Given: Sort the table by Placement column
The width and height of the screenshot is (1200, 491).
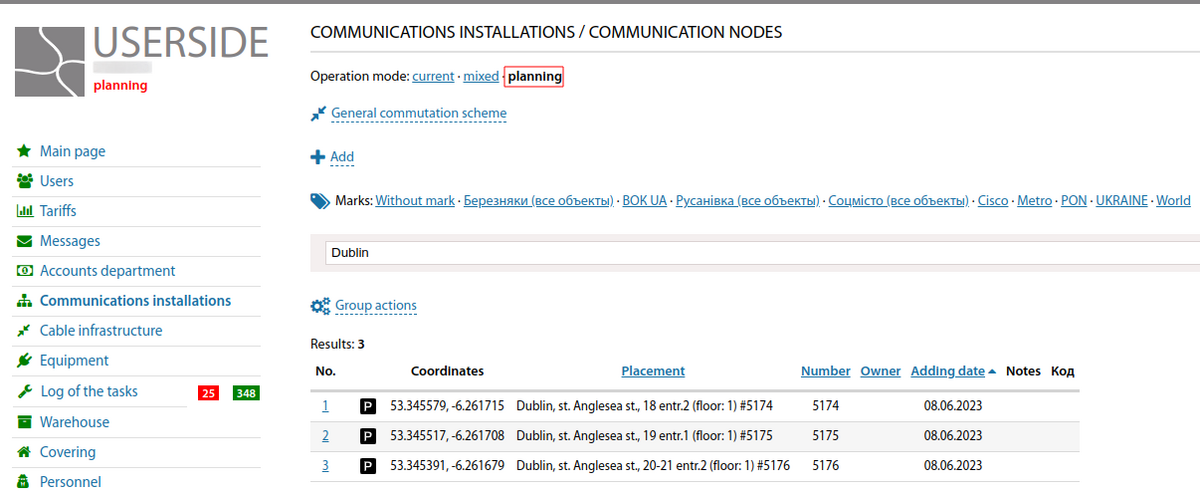Looking at the screenshot, I should [653, 371].
